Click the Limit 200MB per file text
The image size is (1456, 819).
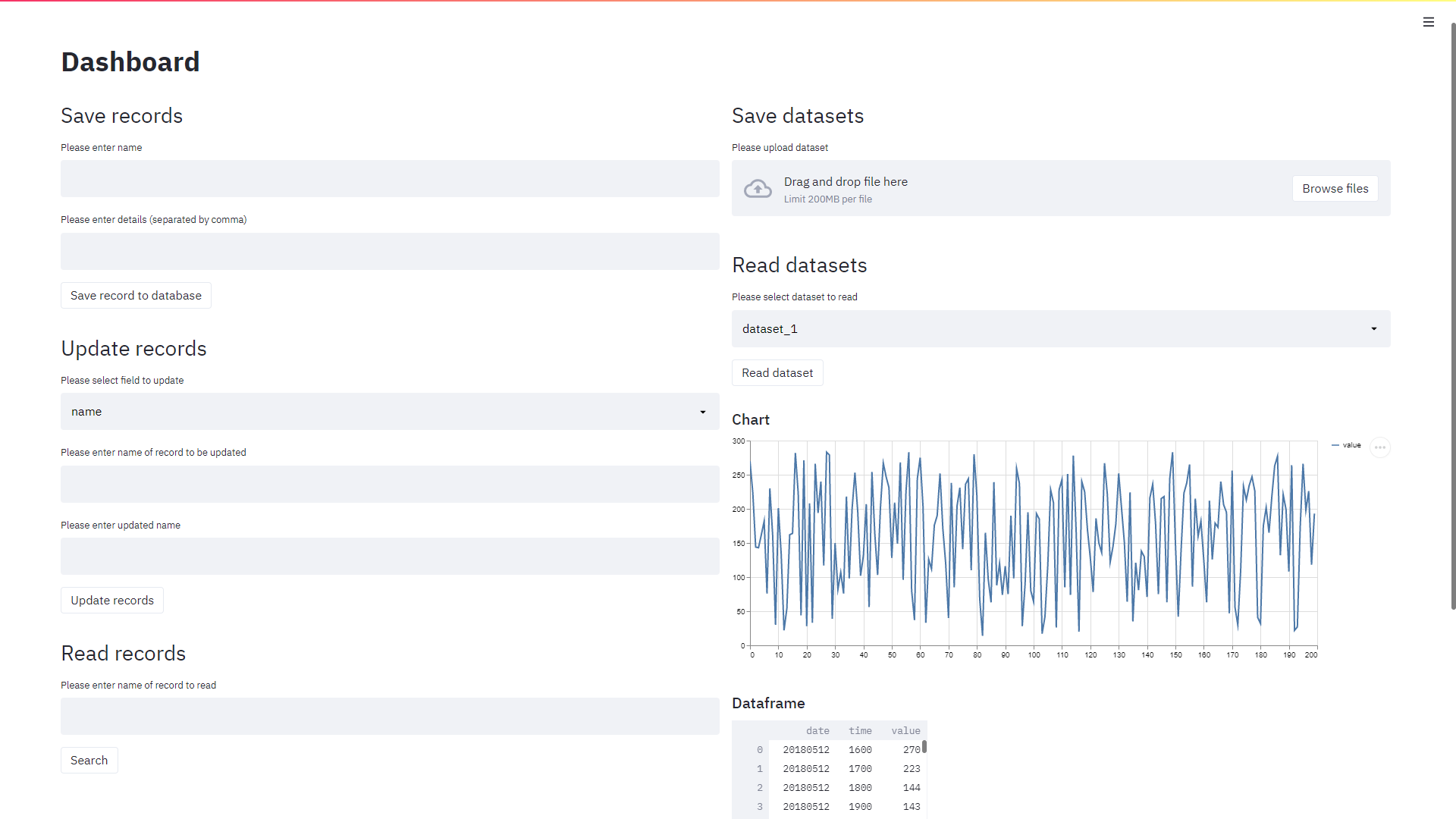click(x=828, y=199)
